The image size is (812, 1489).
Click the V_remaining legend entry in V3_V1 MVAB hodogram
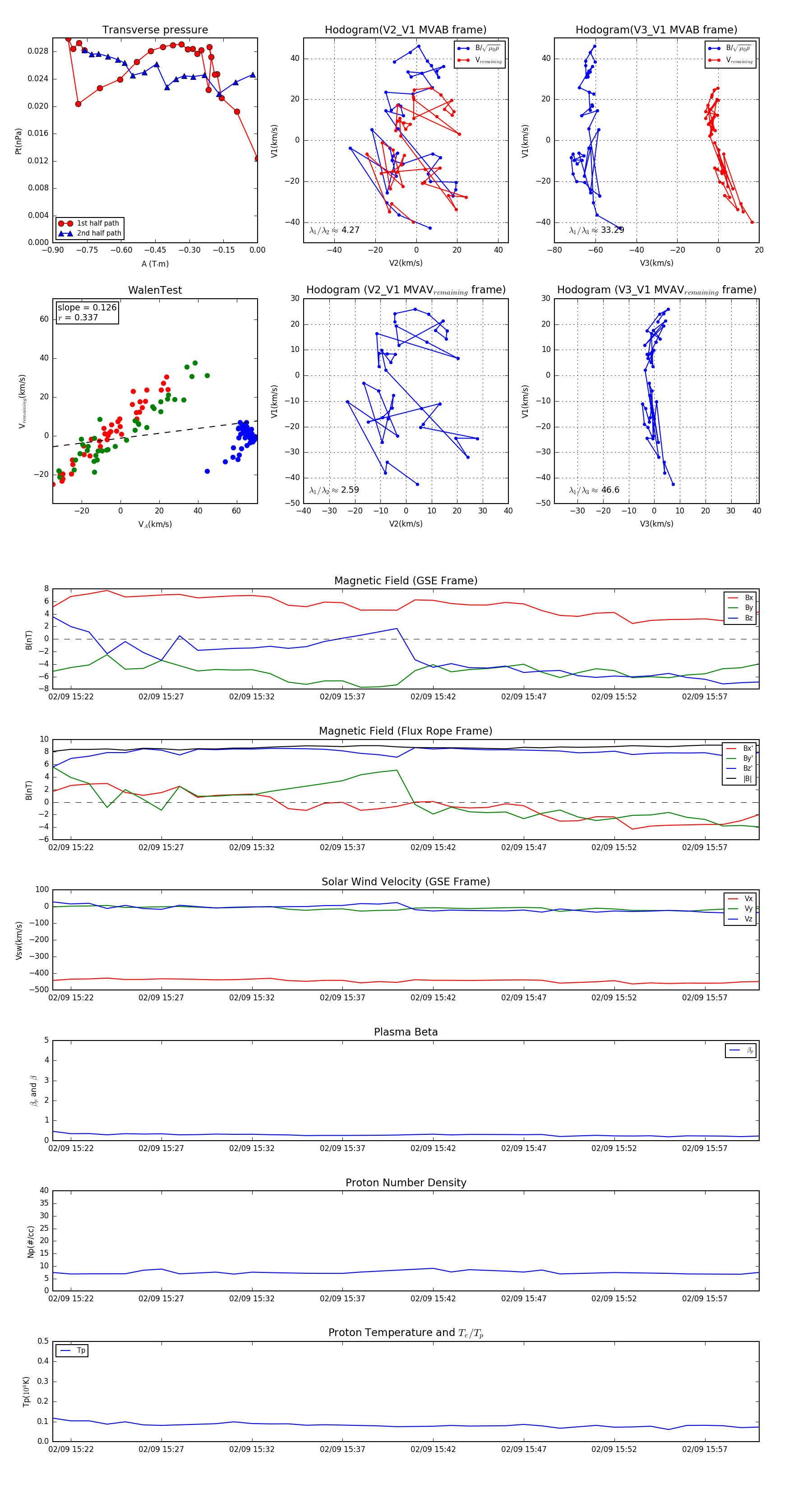click(x=730, y=60)
